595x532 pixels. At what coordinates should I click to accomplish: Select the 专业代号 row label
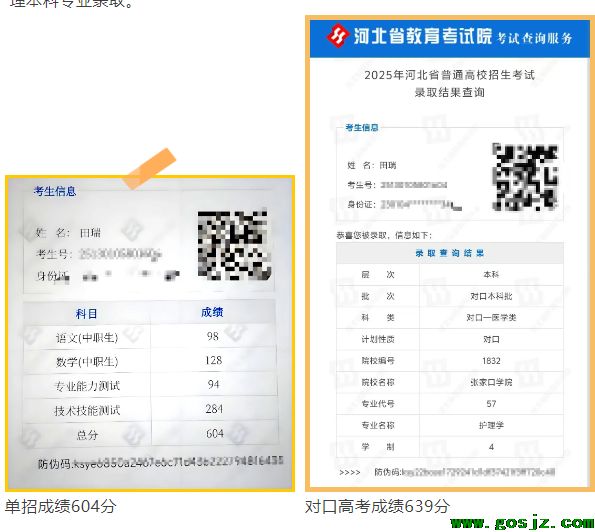tap(378, 404)
